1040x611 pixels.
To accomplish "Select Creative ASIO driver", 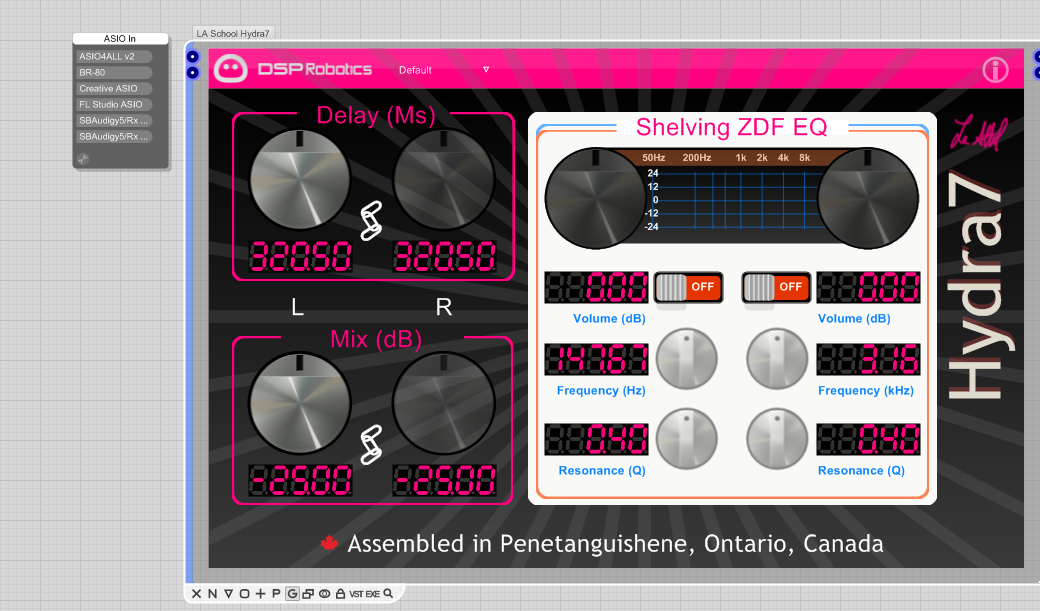I will (x=113, y=88).
